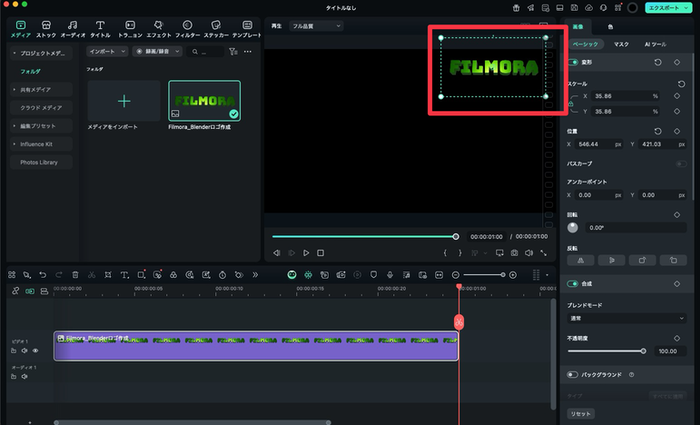The width and height of the screenshot is (700, 425).
Task: Open the タイトル (Titles) panel
Action: (100, 28)
